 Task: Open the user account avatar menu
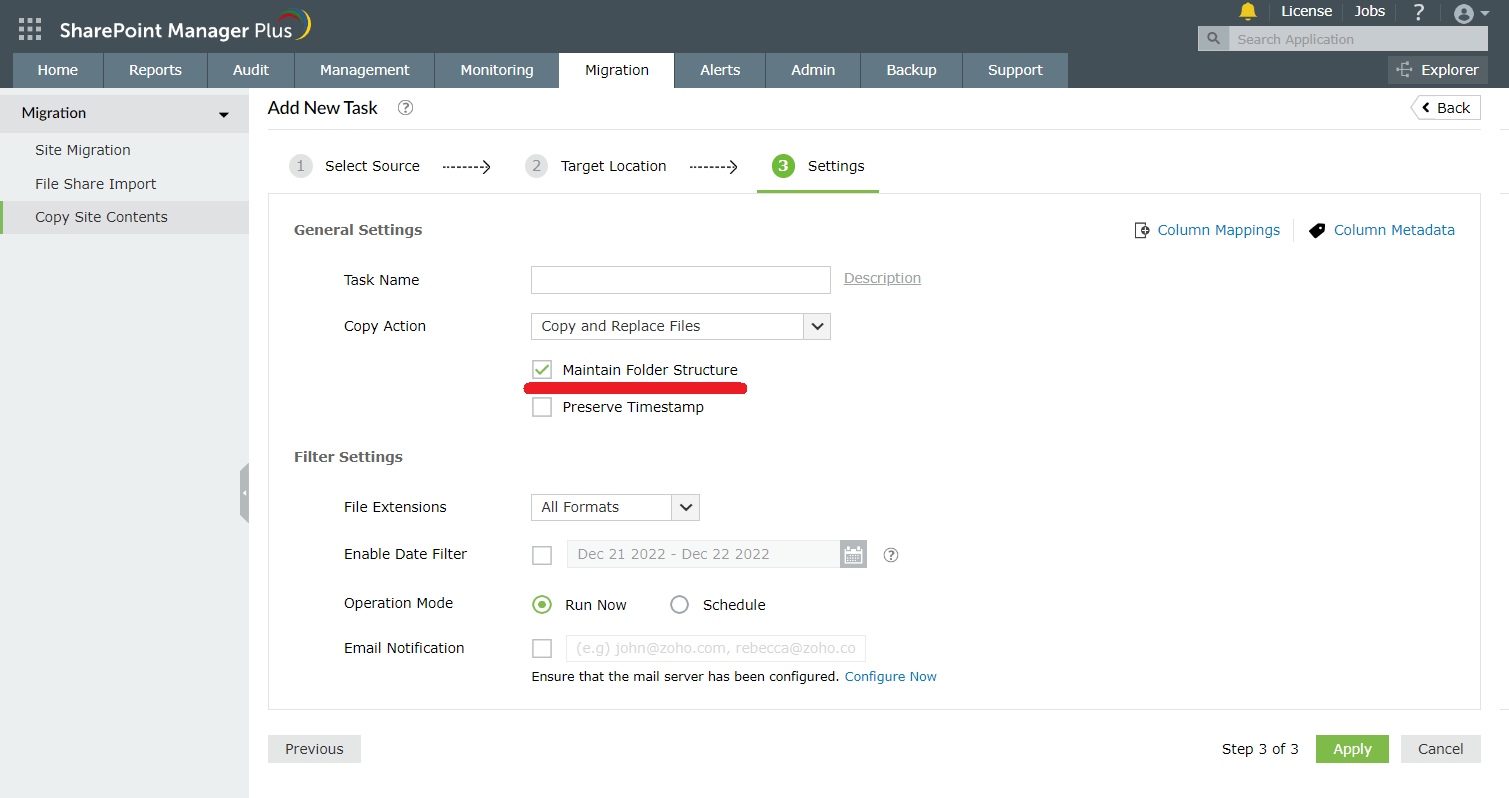[x=1471, y=13]
